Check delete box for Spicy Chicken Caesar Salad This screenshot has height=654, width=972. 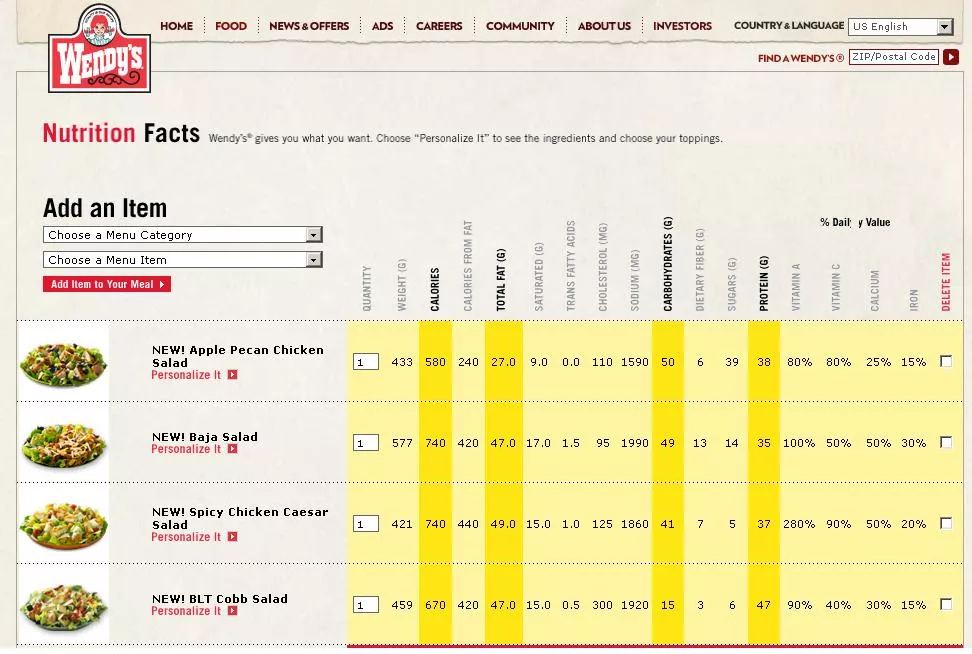point(946,523)
